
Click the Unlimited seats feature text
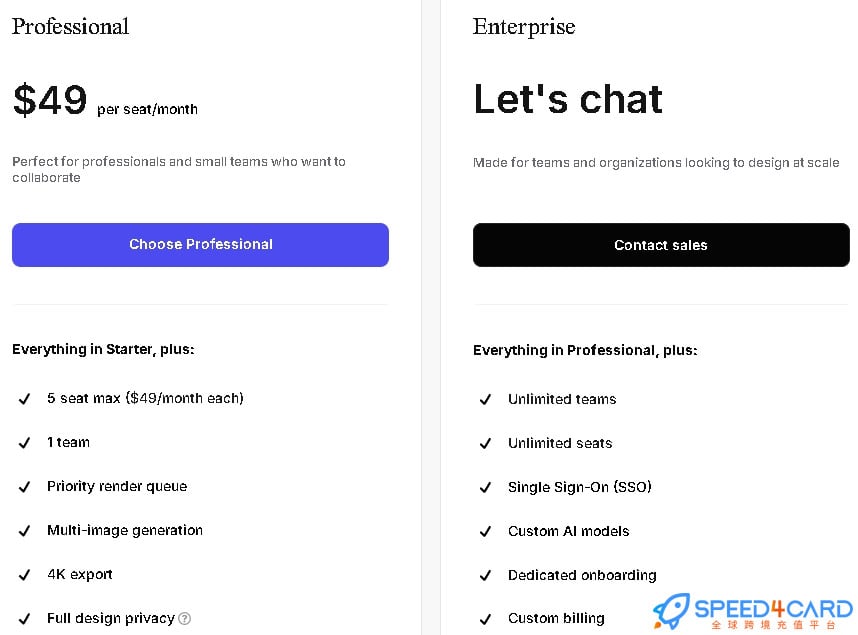click(560, 443)
